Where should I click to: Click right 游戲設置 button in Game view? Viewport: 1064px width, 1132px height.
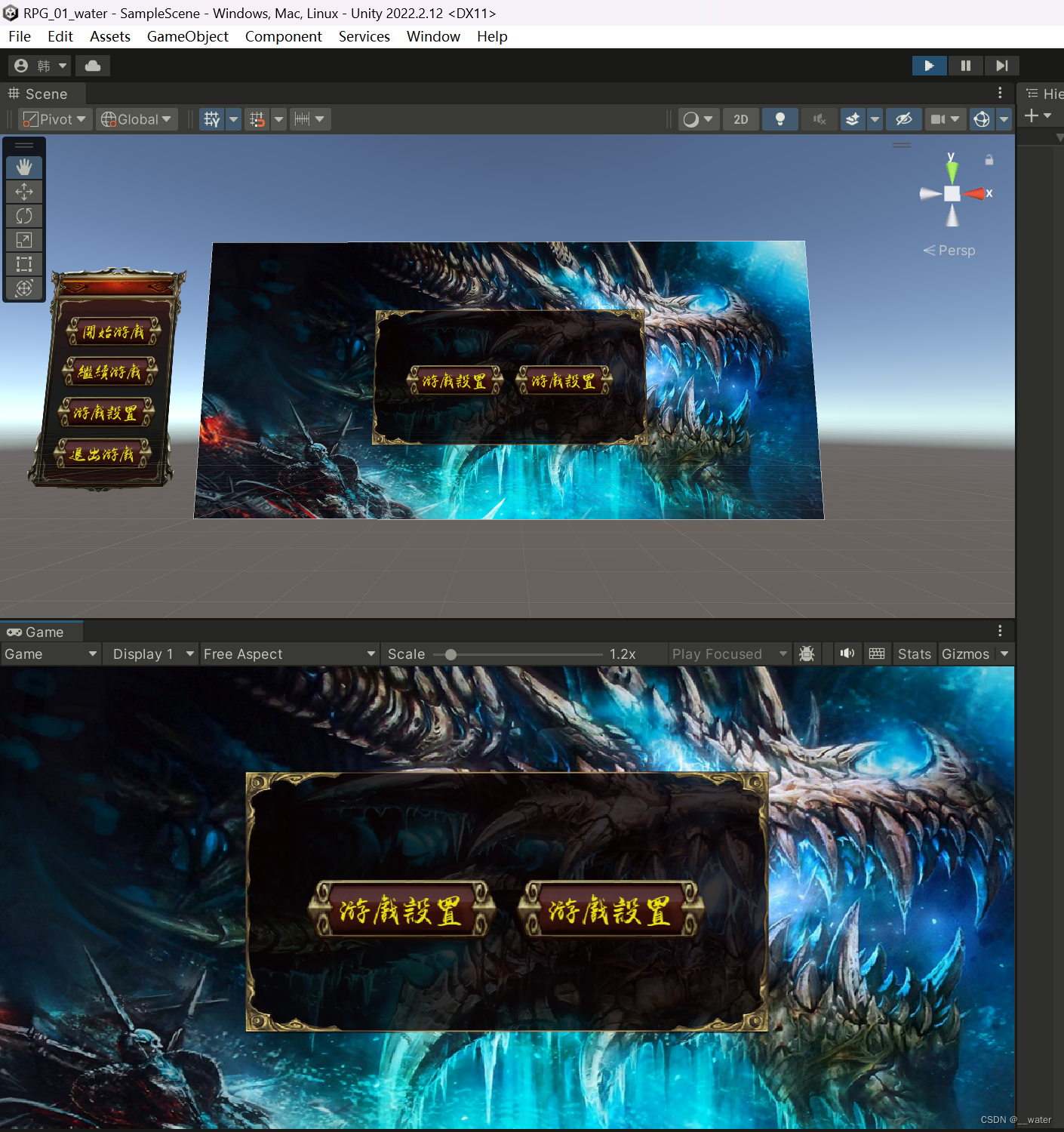(610, 909)
